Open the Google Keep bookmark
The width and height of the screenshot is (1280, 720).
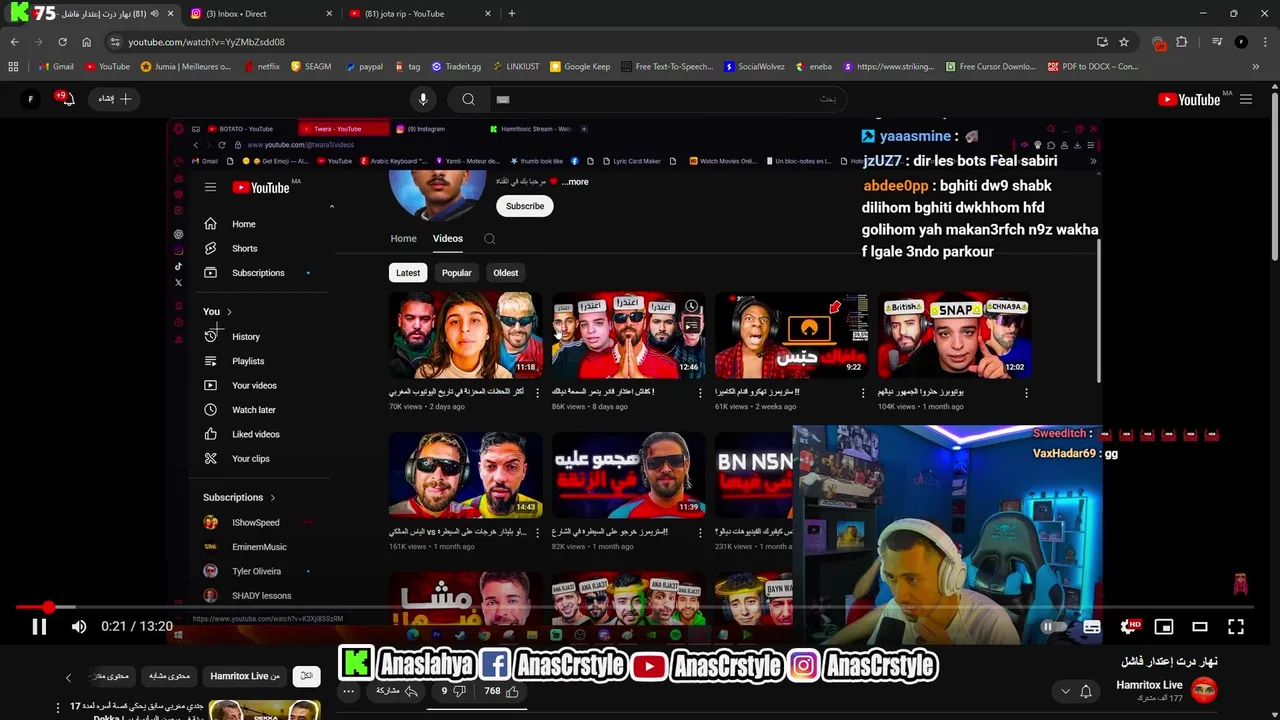[579, 67]
